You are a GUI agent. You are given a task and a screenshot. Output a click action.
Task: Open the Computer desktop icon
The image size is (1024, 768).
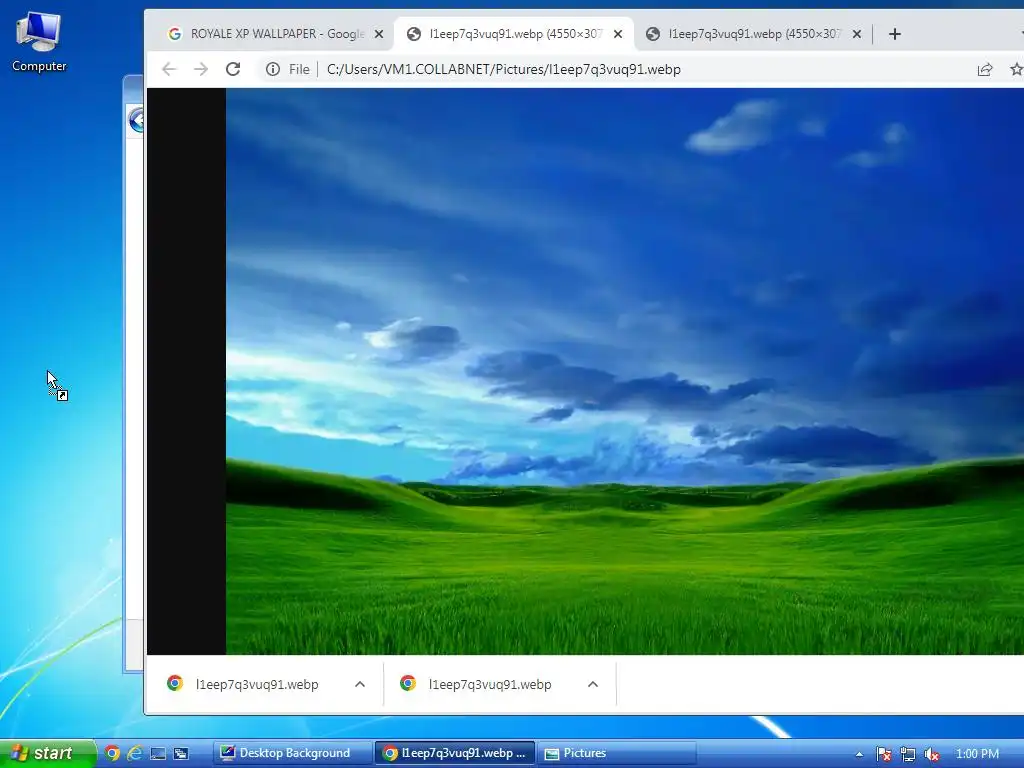(x=39, y=42)
